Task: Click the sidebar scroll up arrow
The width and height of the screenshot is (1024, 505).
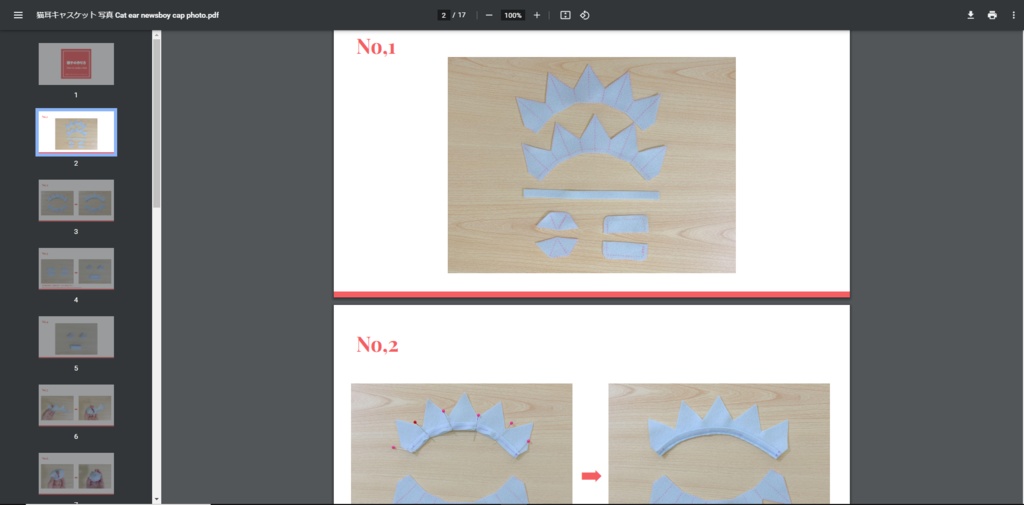Action: (x=157, y=35)
